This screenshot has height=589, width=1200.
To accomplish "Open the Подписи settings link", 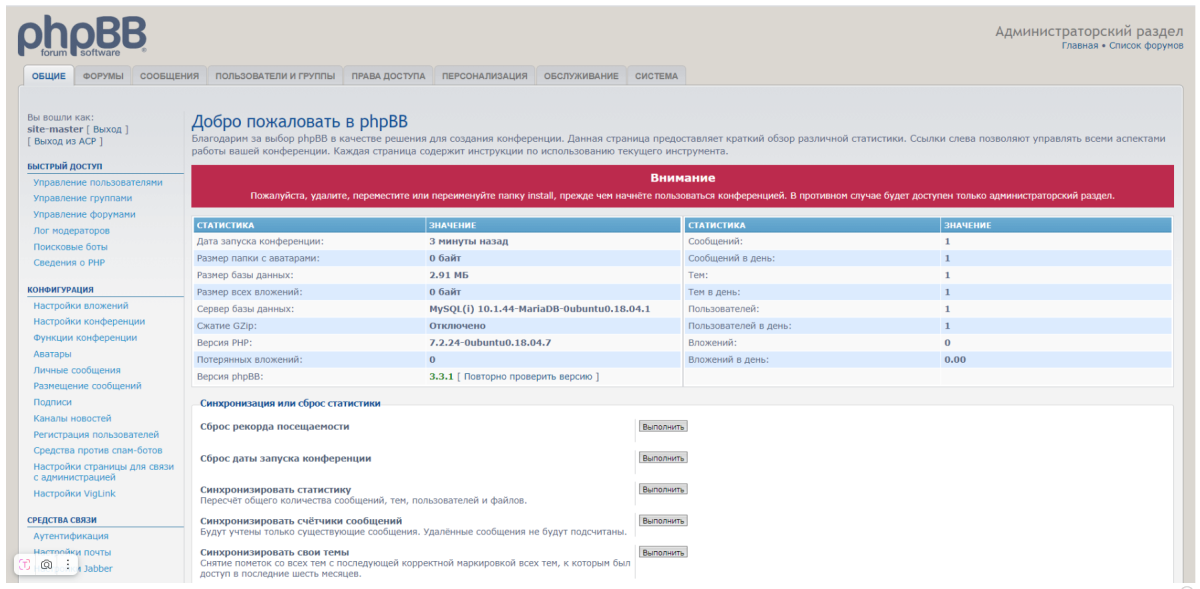I will (x=52, y=402).
